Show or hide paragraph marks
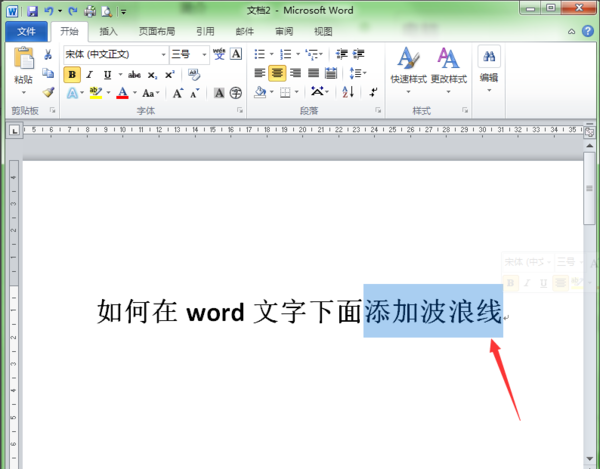This screenshot has width=600, height=469. (373, 92)
